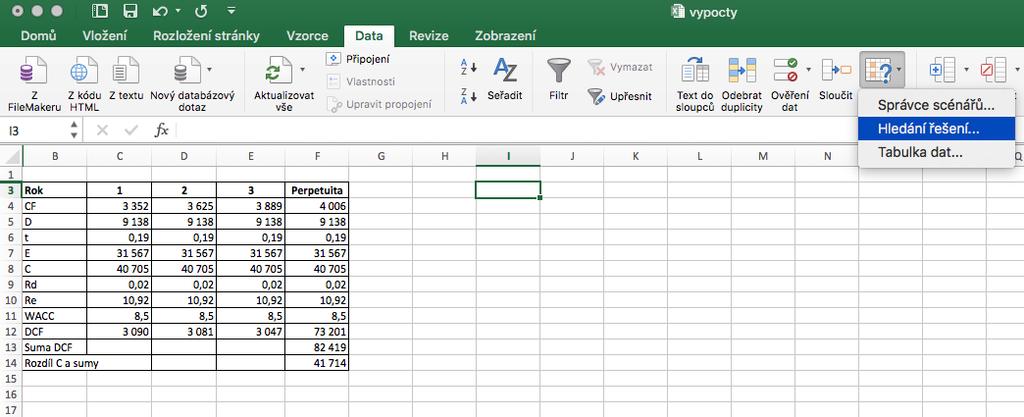Viewport: 1024px width, 417px height.
Task: Expand Ověření dat dropdown arrow
Action: [x=808, y=69]
